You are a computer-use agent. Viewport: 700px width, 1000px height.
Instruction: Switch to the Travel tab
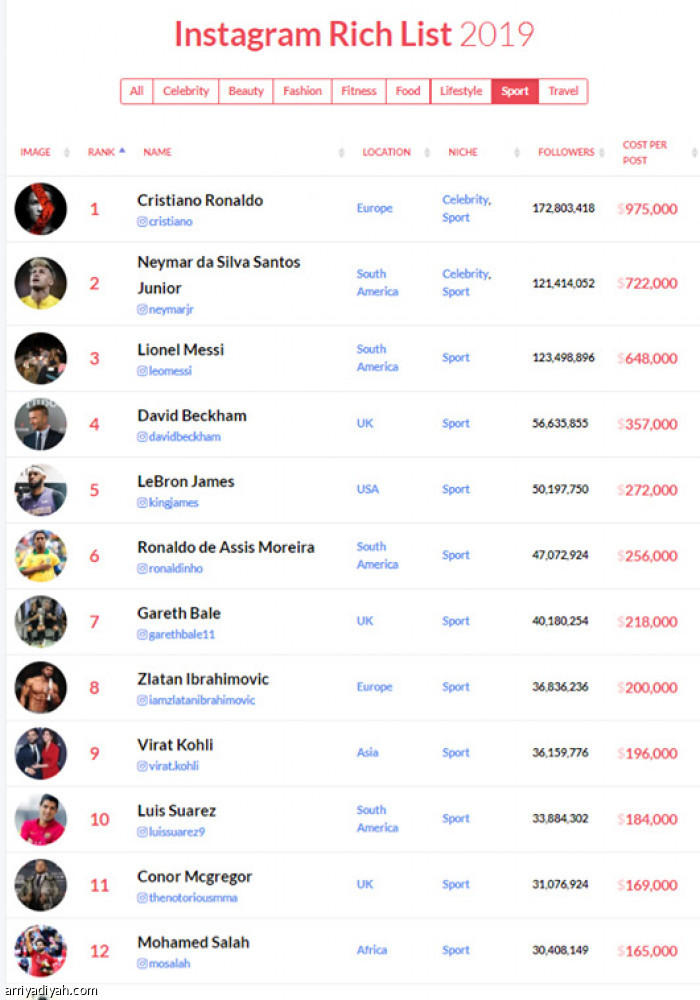pos(564,91)
